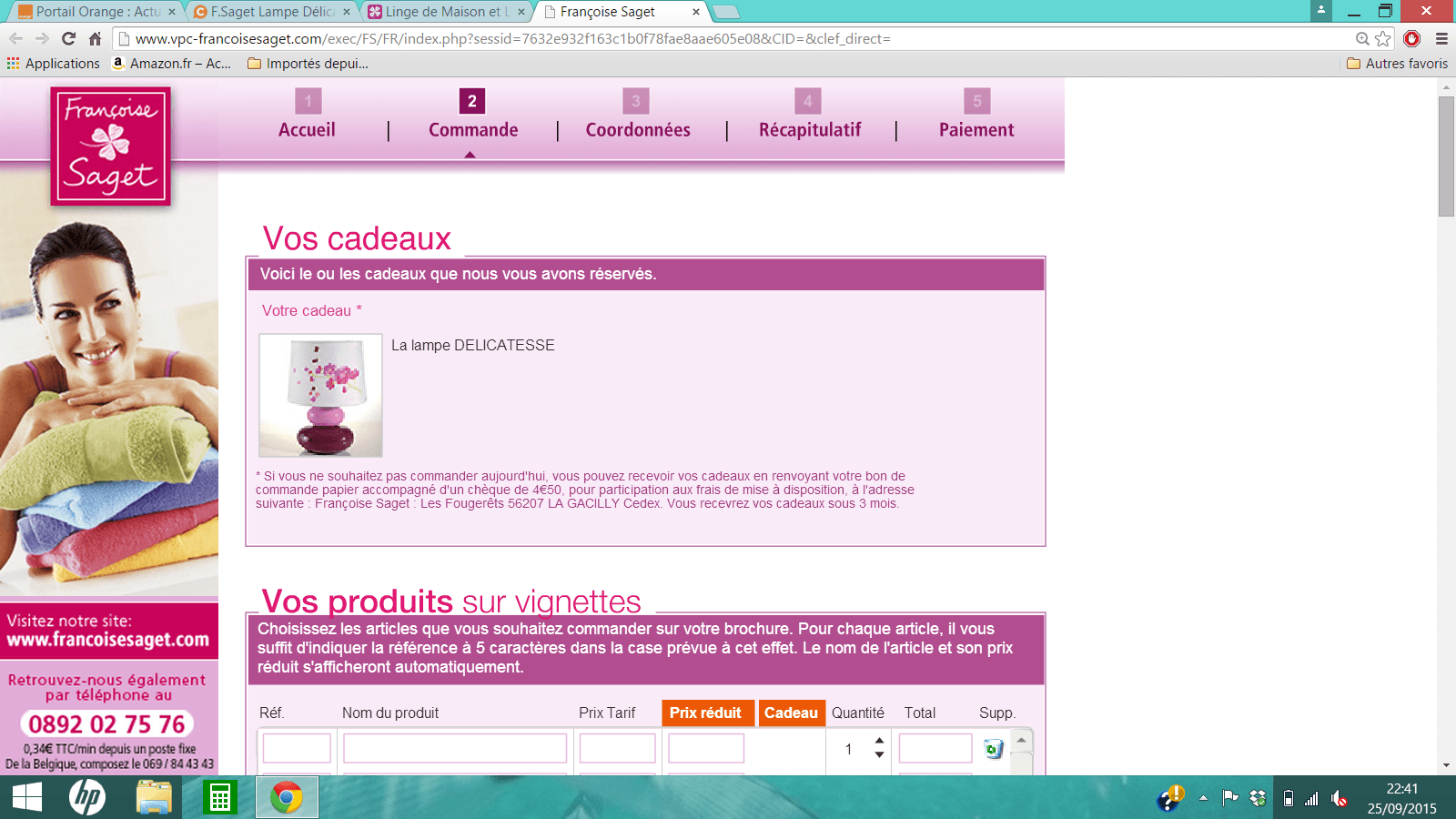Expand the Autres favoris bookmarks folder
Screen dimensions: 1456x819
tap(1397, 64)
